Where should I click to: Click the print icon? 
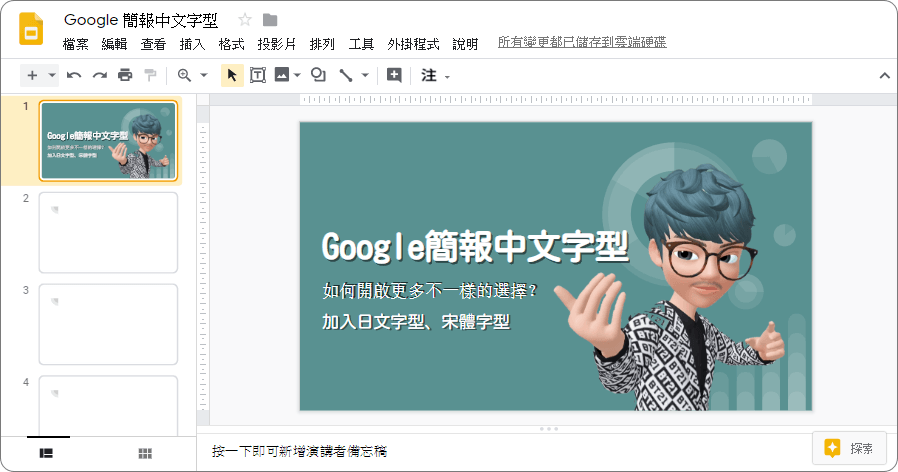click(x=125, y=76)
